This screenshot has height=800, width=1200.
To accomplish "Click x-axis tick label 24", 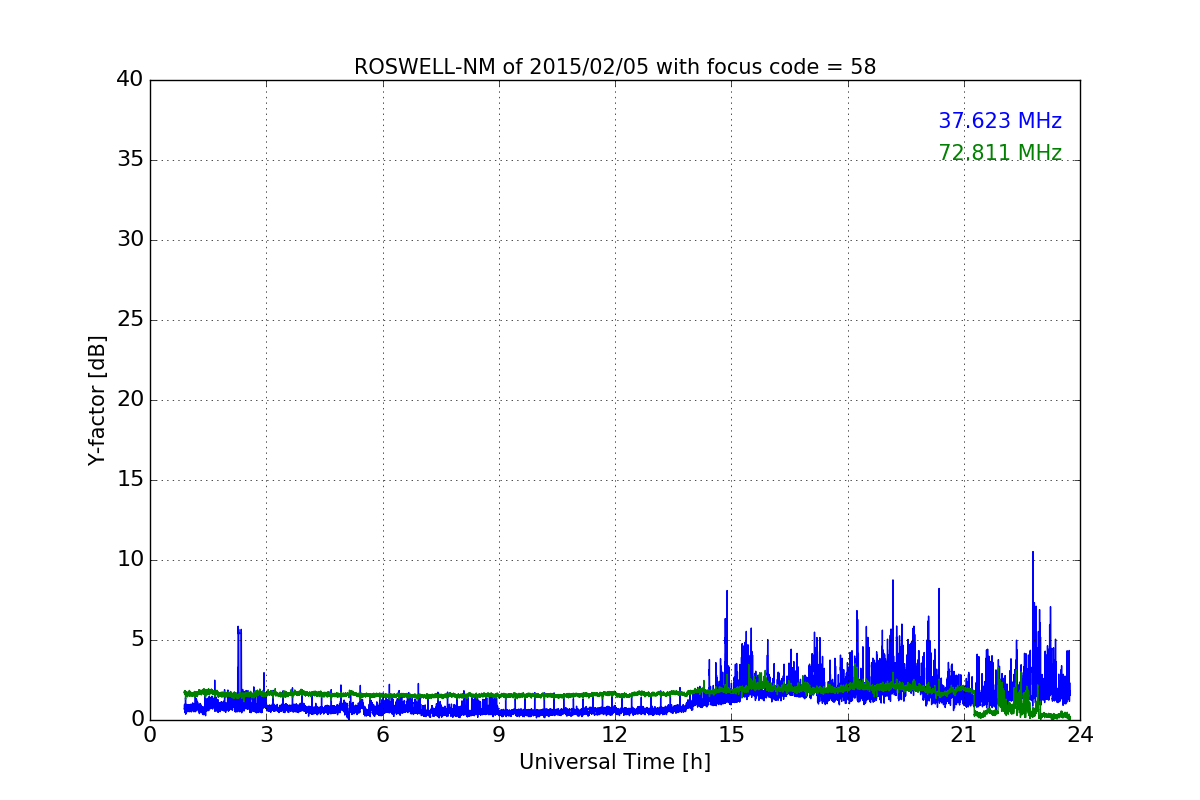I will pyautogui.click(x=1080, y=735).
